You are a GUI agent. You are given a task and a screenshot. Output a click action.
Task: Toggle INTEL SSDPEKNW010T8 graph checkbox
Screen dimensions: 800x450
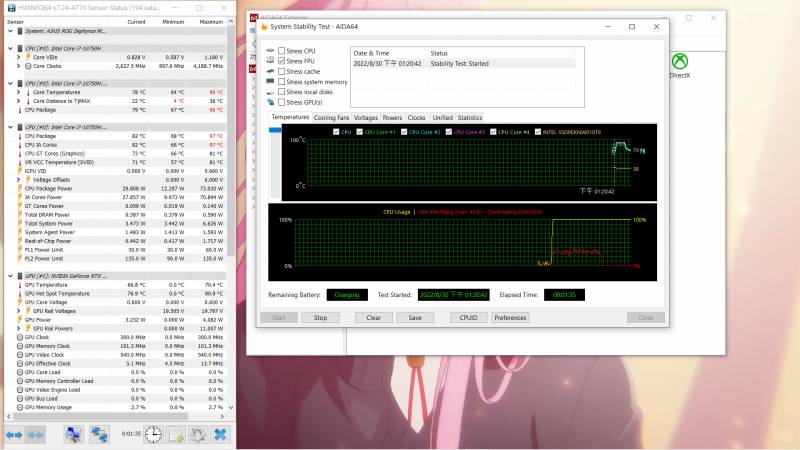point(537,132)
